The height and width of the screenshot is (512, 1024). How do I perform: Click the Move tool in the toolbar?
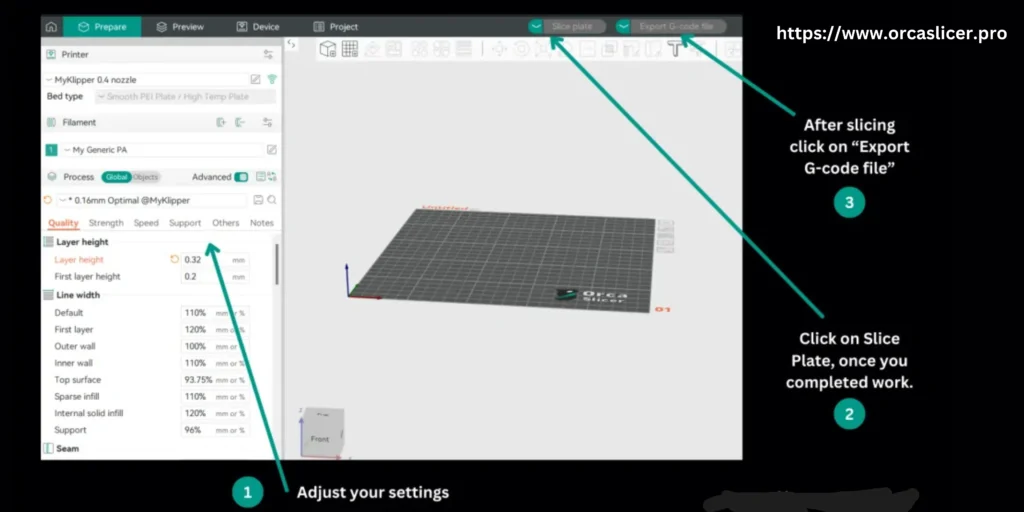point(499,49)
